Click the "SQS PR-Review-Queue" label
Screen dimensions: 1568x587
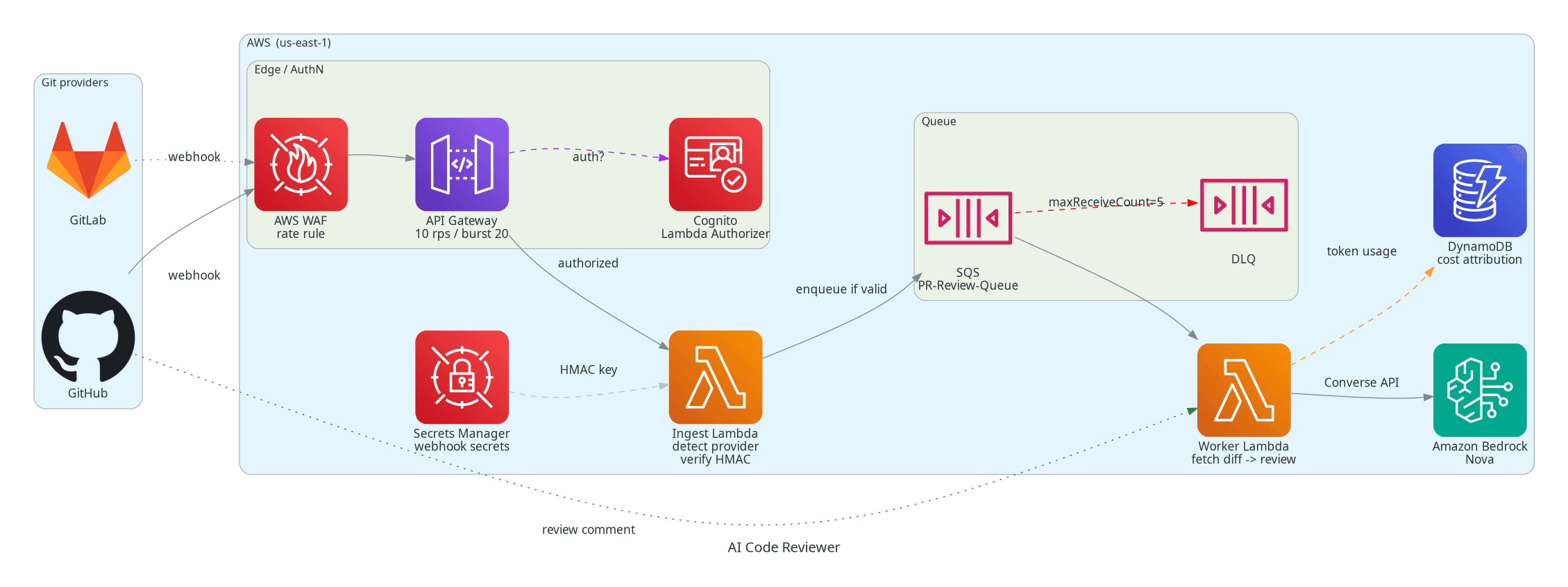pyautogui.click(x=968, y=279)
